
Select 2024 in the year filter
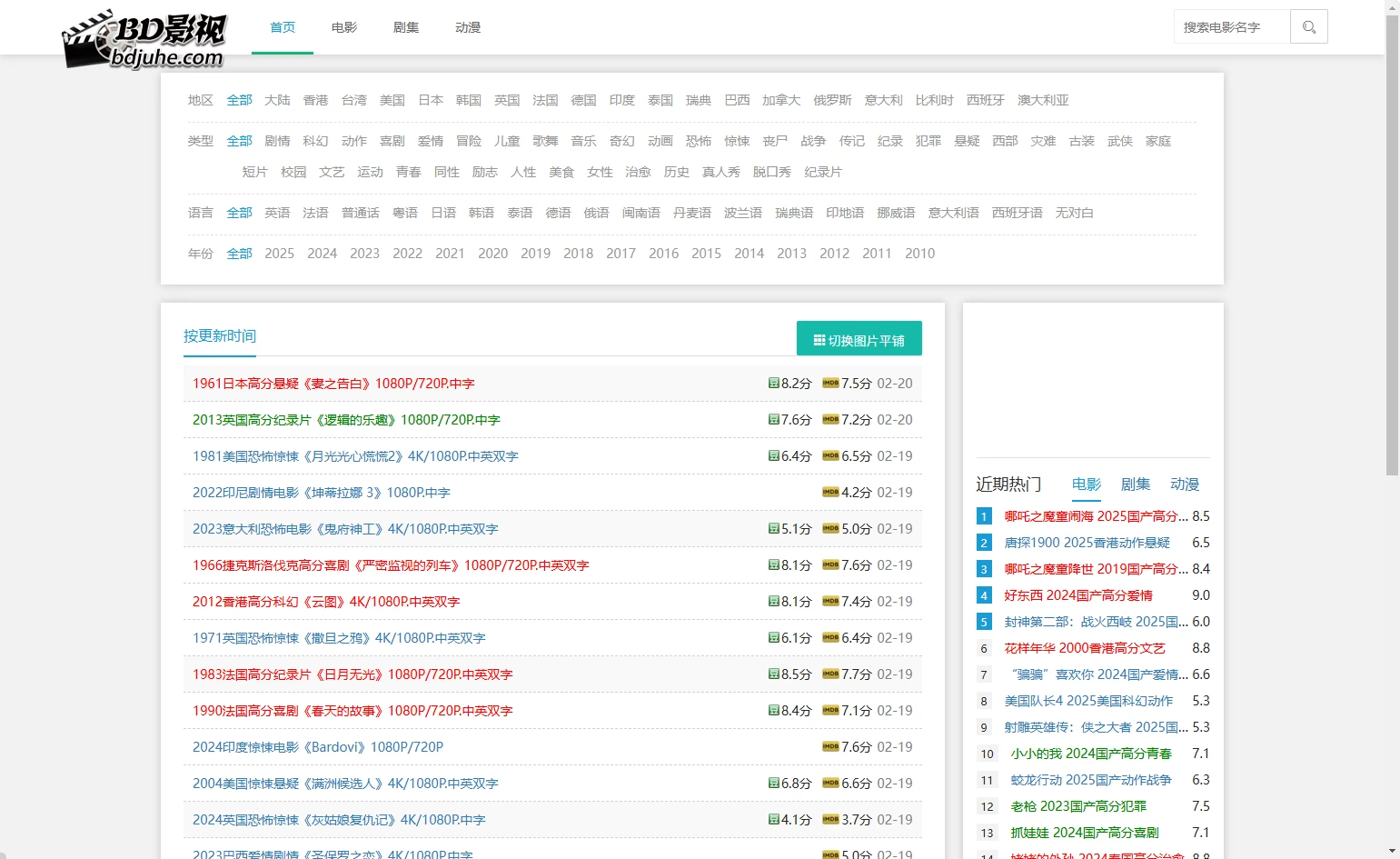pos(322,254)
